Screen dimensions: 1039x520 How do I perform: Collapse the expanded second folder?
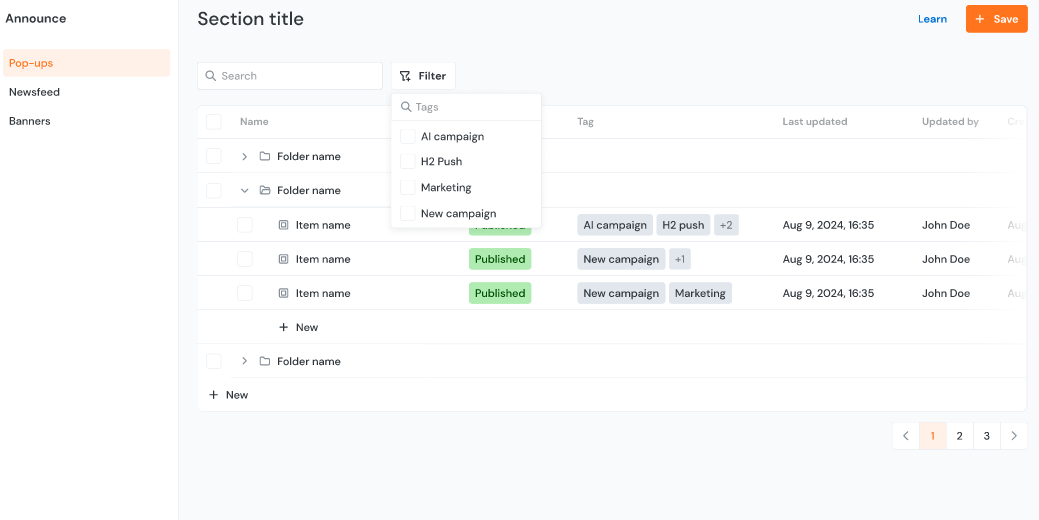pos(244,191)
